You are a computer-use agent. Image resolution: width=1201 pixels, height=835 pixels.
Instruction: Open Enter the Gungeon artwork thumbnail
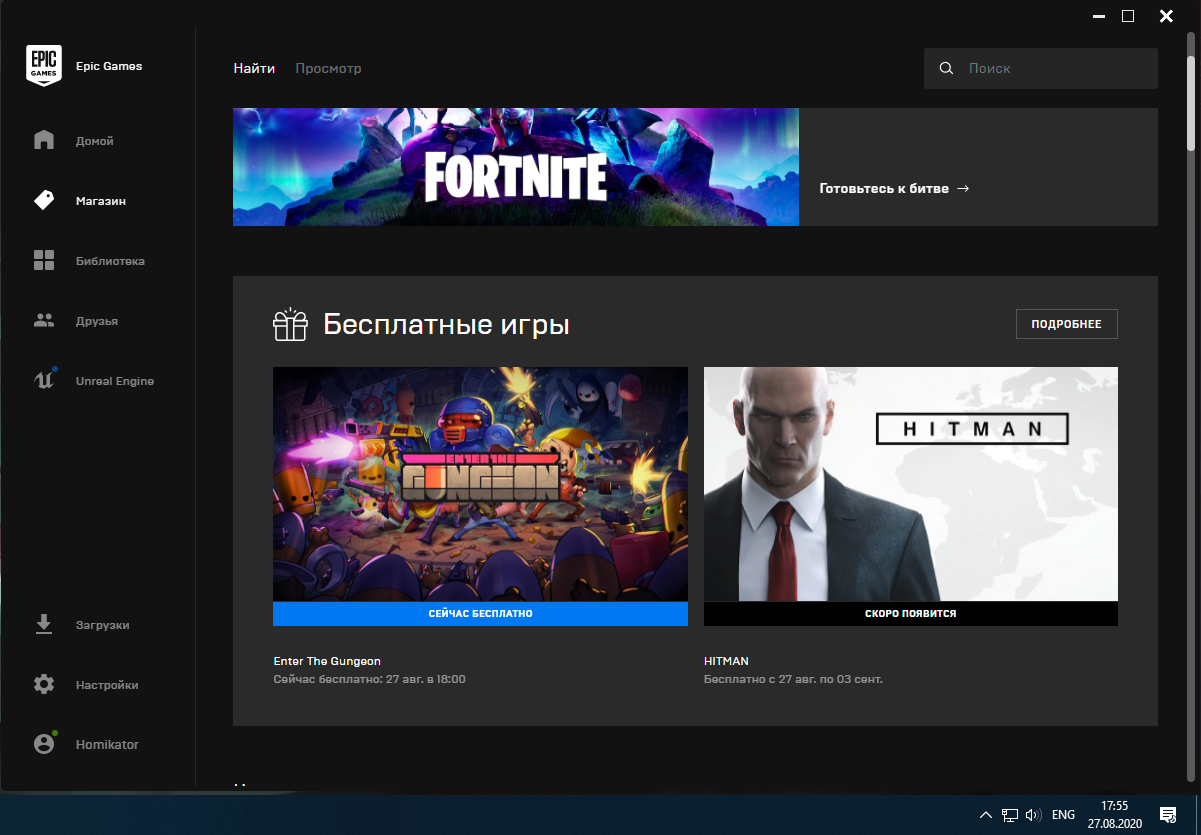(x=480, y=484)
